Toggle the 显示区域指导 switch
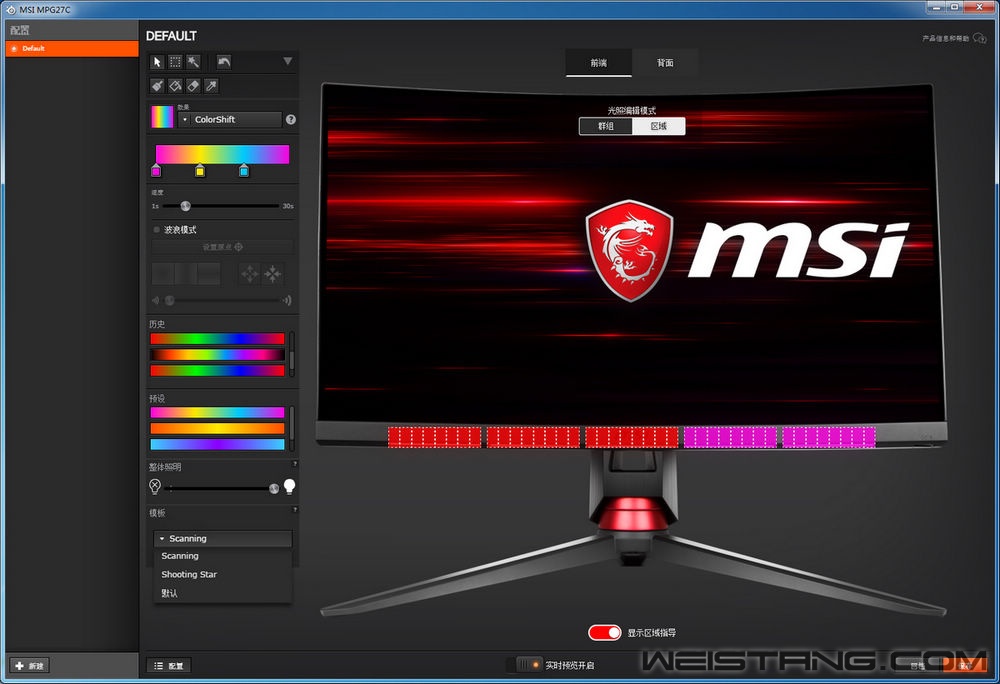The height and width of the screenshot is (684, 1000). 605,632
